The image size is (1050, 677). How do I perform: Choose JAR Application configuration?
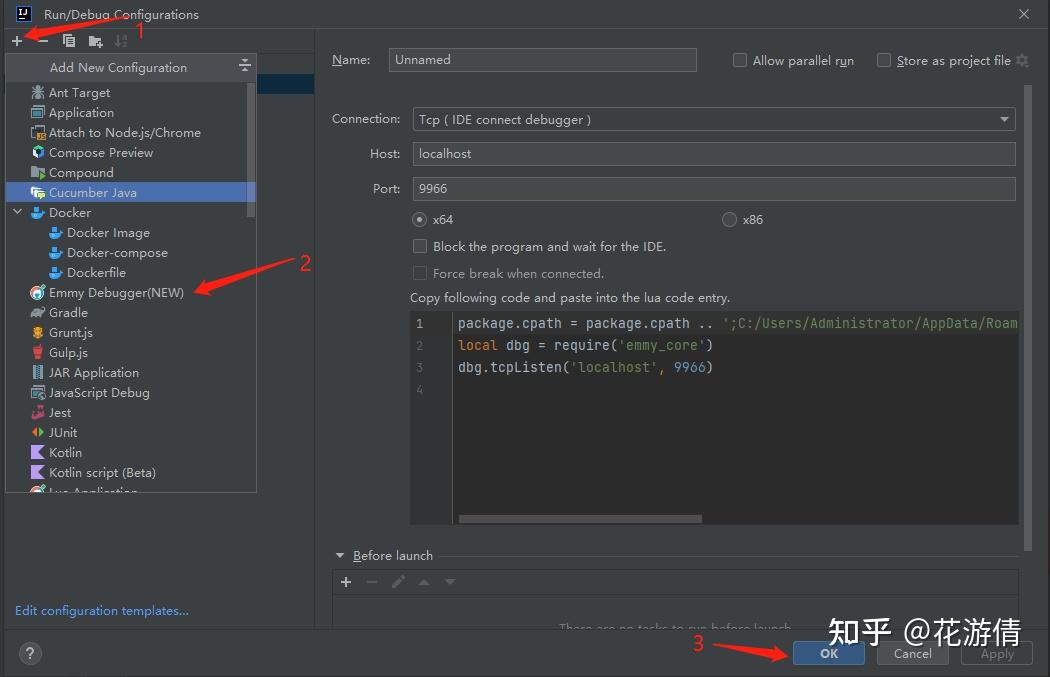pyautogui.click(x=131, y=373)
